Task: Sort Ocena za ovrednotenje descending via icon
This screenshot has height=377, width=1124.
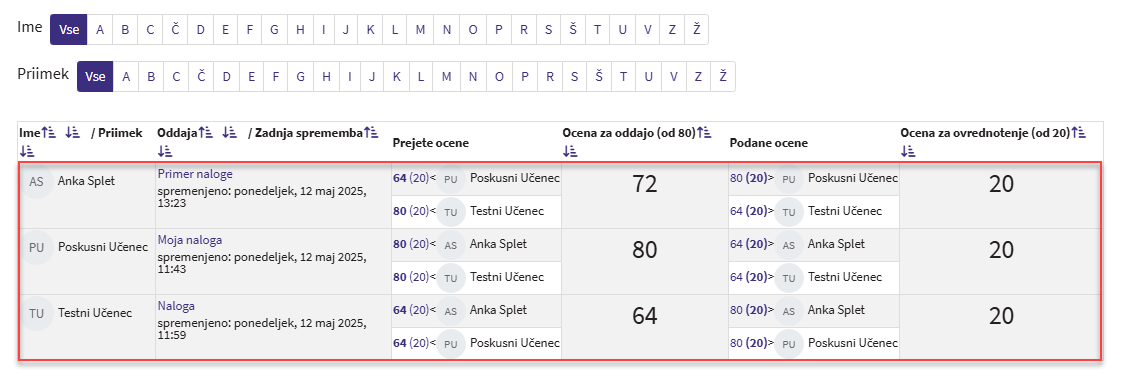Action: click(908, 151)
